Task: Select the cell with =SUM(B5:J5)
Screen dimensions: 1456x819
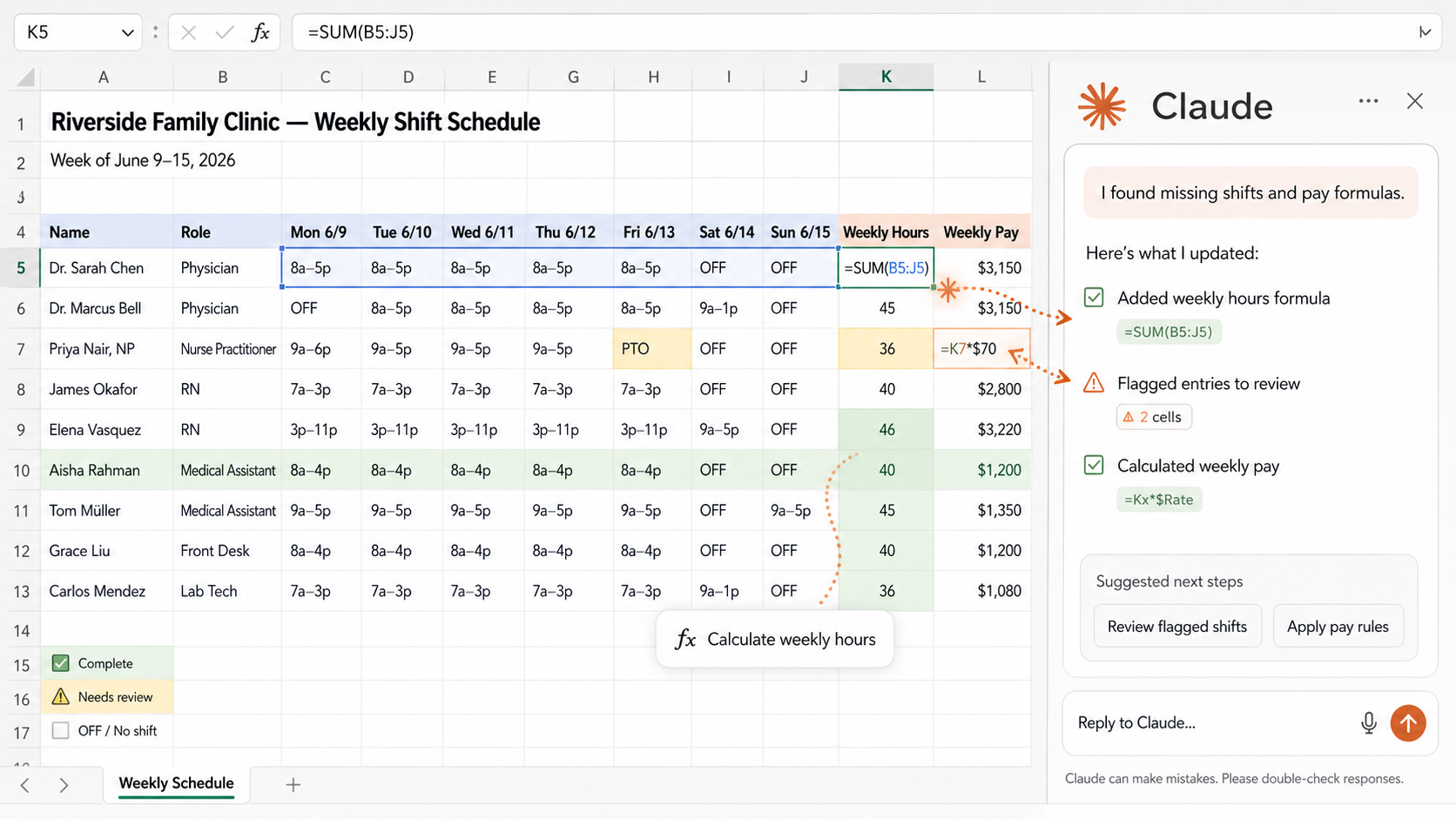Action: coord(886,268)
